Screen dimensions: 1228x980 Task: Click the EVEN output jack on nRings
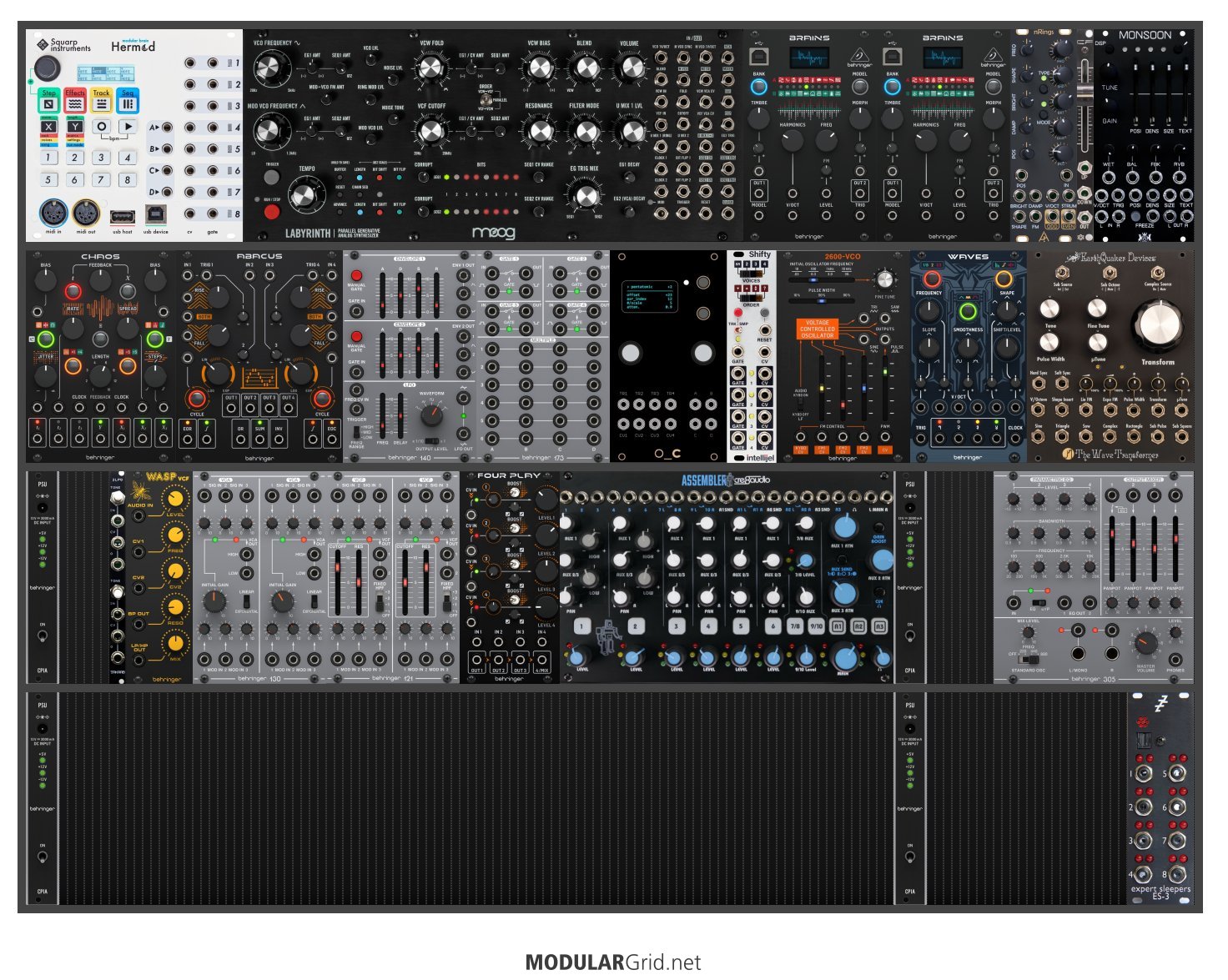tap(1068, 215)
